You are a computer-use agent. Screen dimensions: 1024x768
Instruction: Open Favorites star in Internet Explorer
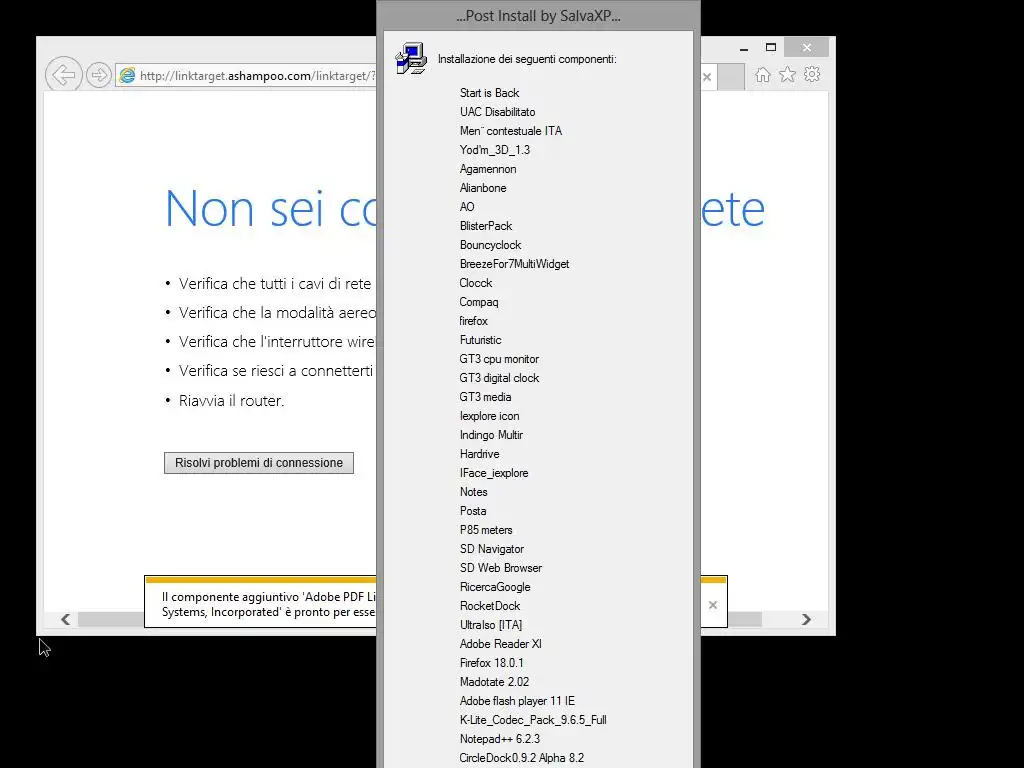[x=788, y=74]
